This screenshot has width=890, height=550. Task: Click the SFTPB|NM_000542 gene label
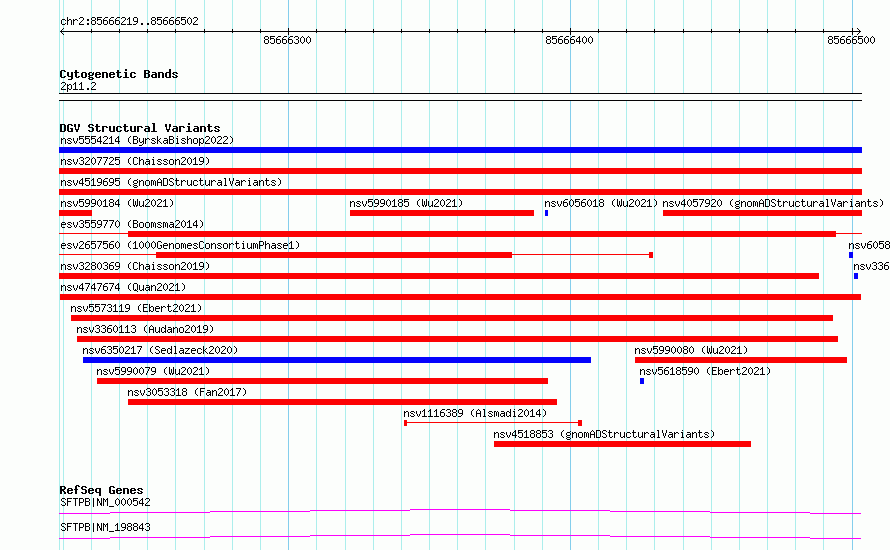(x=106, y=502)
